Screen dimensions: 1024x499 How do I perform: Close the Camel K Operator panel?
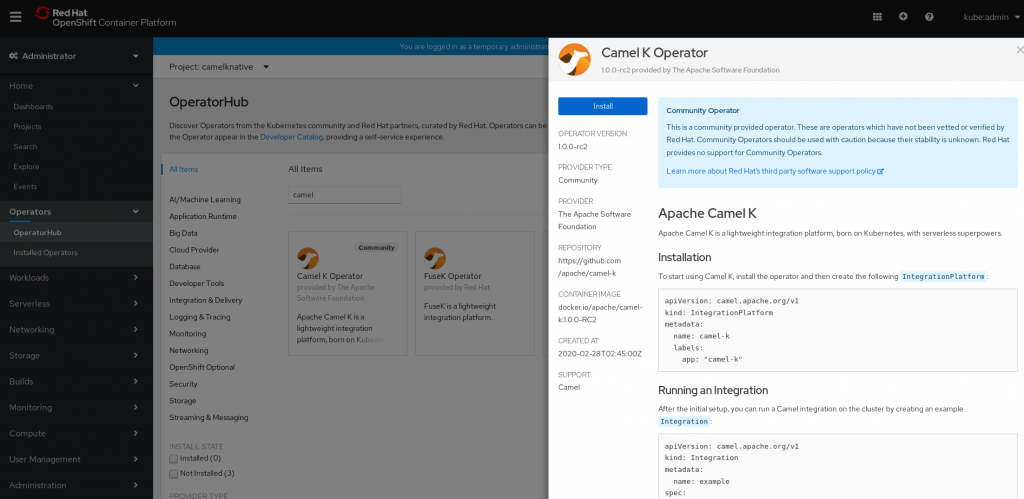pos(1019,50)
